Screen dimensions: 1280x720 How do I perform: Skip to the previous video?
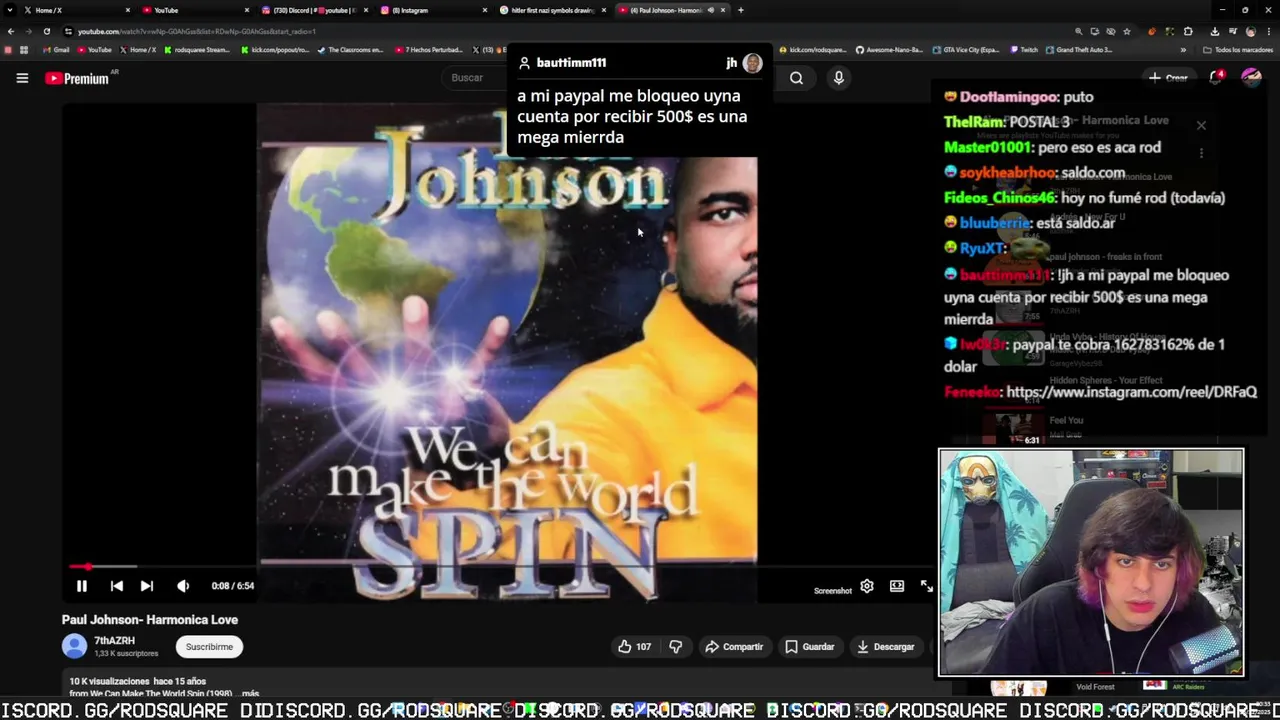[117, 586]
